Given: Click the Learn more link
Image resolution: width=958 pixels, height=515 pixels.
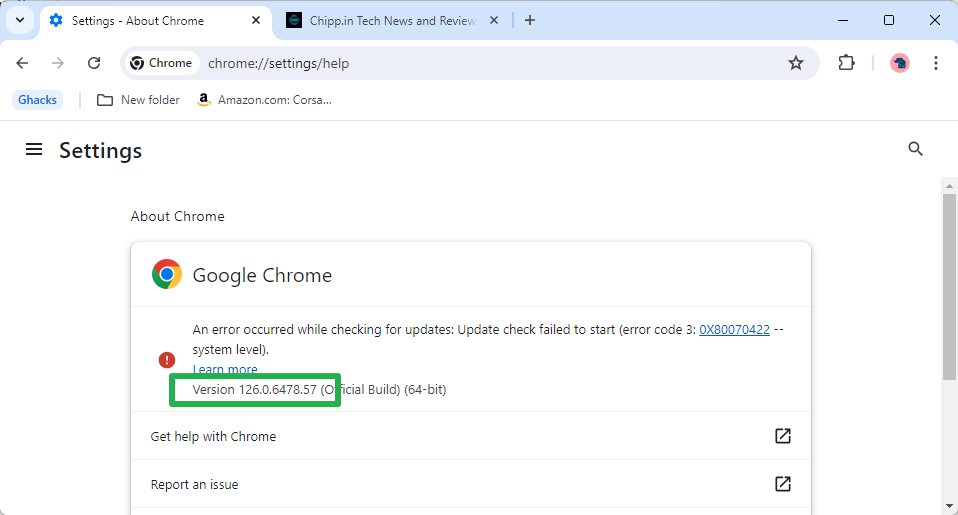Looking at the screenshot, I should pyautogui.click(x=225, y=370).
